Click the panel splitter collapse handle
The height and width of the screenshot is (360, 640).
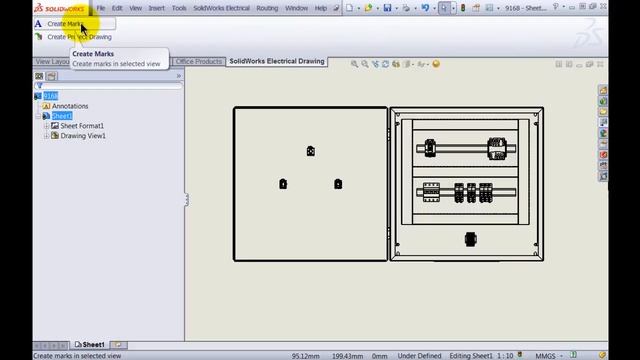coord(187,200)
